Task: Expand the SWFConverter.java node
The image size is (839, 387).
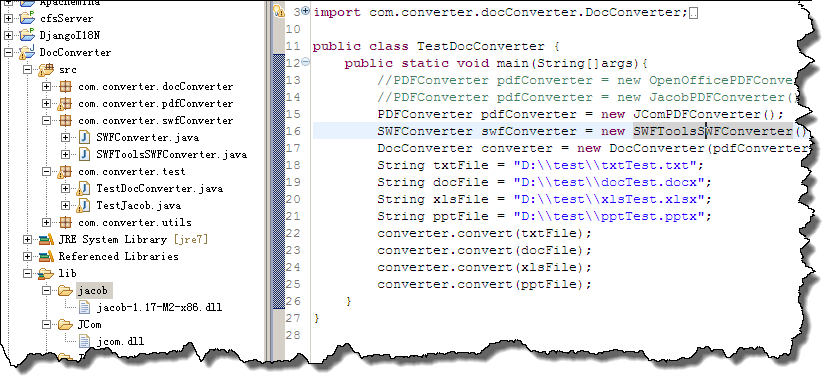Action: click(65, 138)
